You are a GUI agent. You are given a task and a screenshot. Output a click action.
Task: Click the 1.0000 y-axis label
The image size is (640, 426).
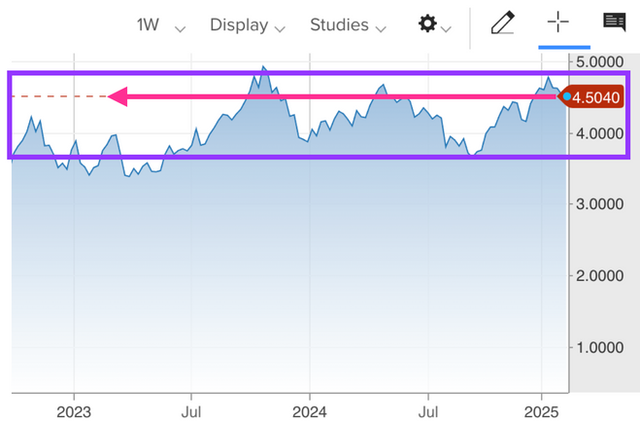600,348
